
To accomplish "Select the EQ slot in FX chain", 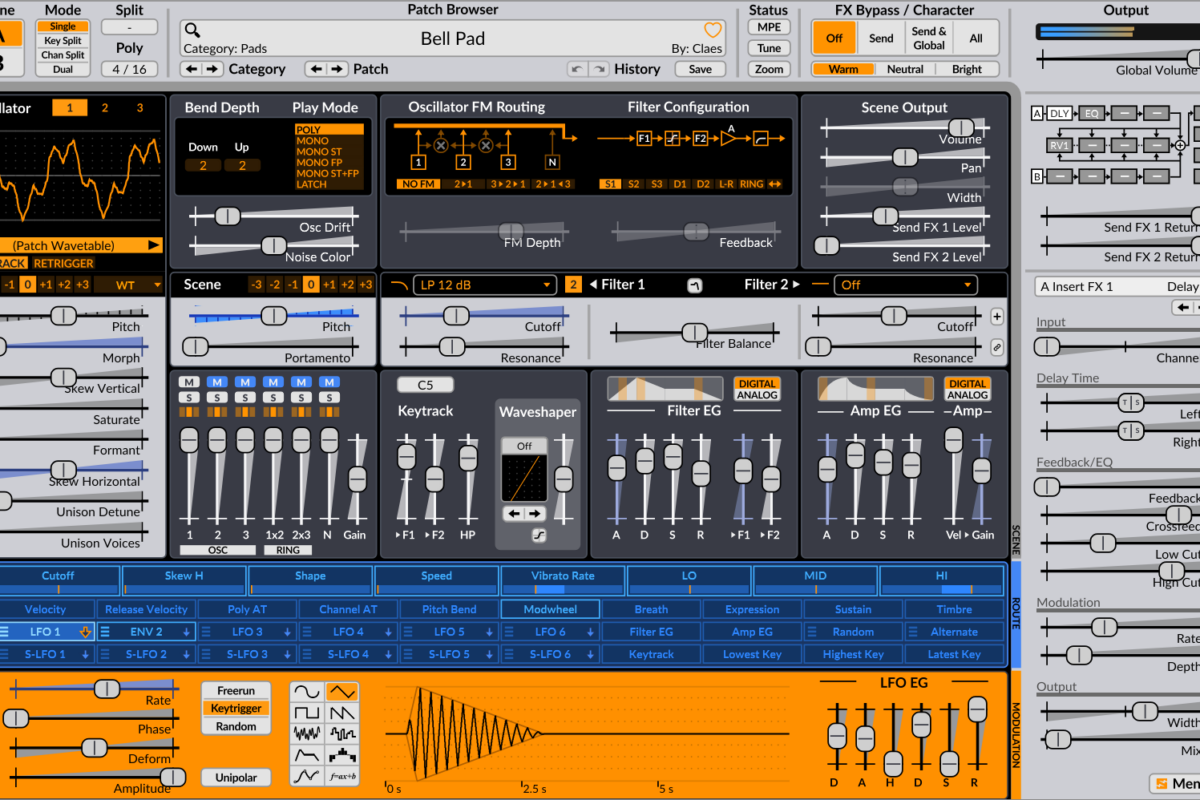I will (x=1092, y=113).
